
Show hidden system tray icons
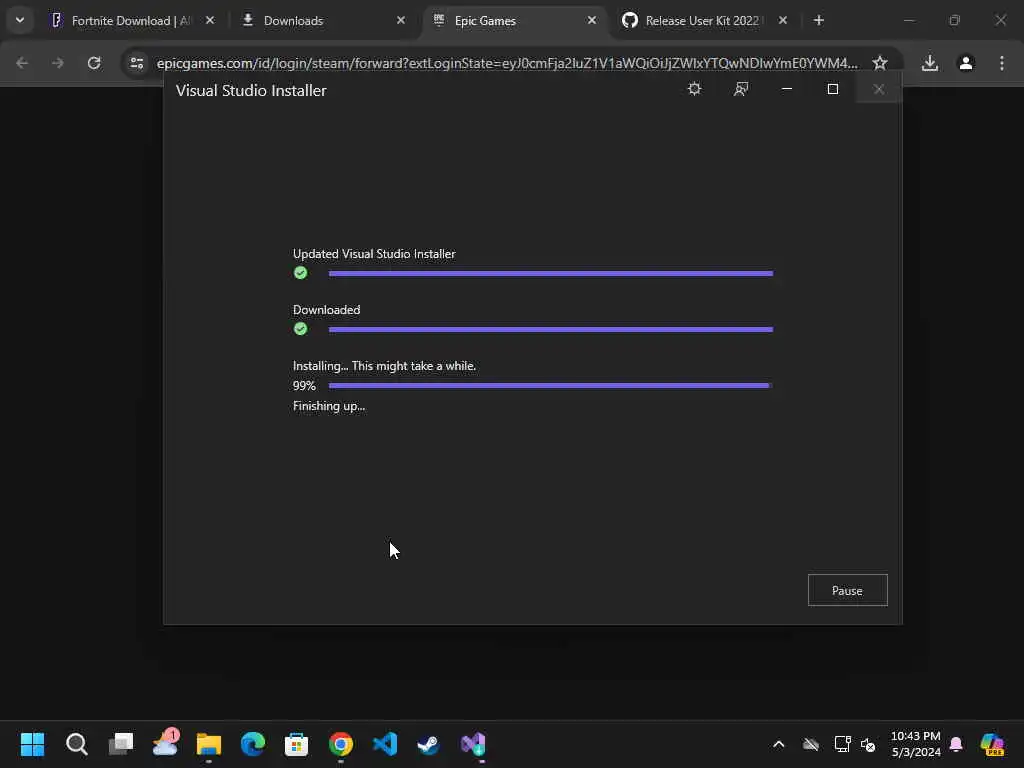pos(778,744)
